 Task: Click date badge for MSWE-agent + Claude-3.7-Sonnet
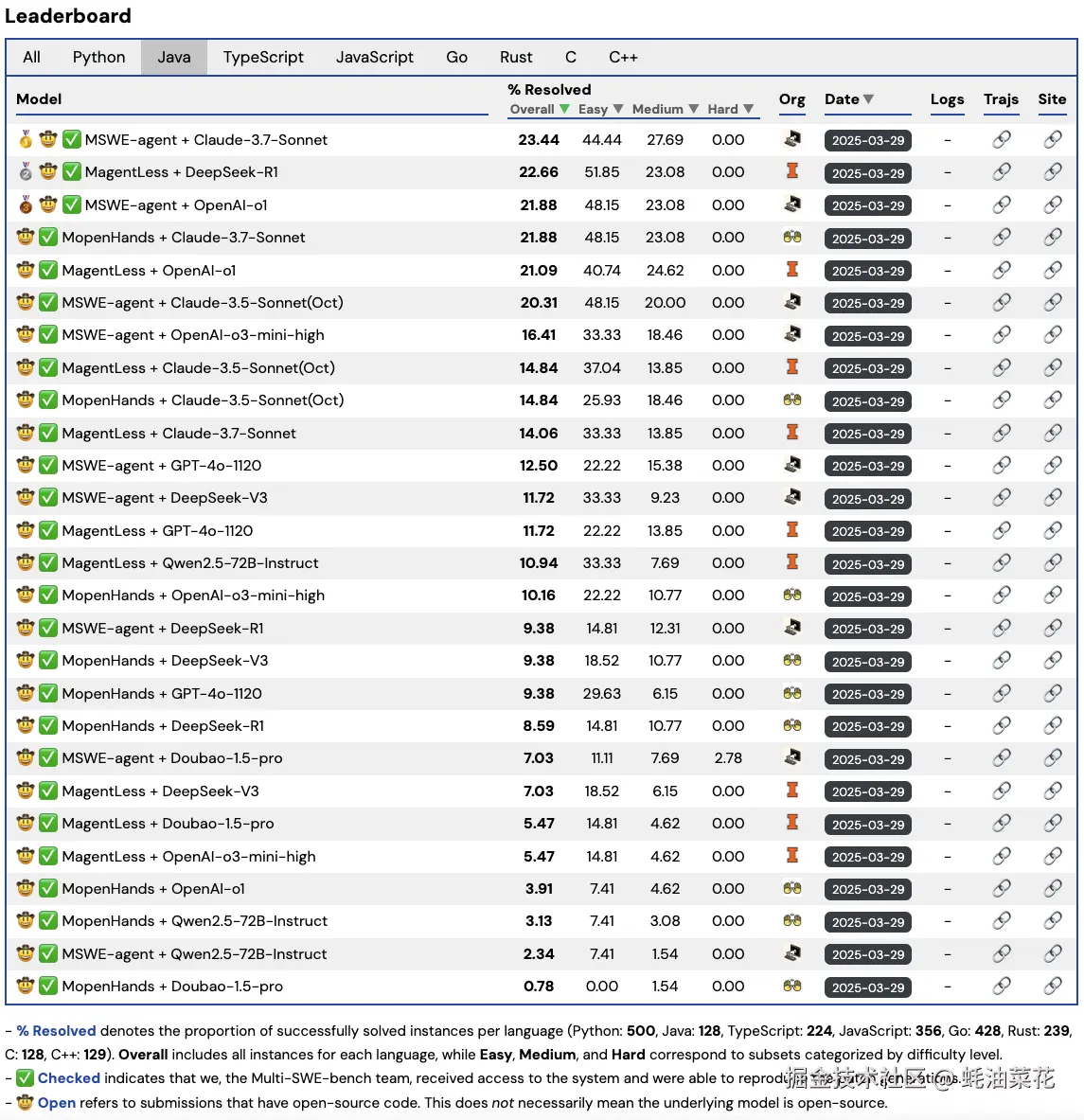[867, 140]
